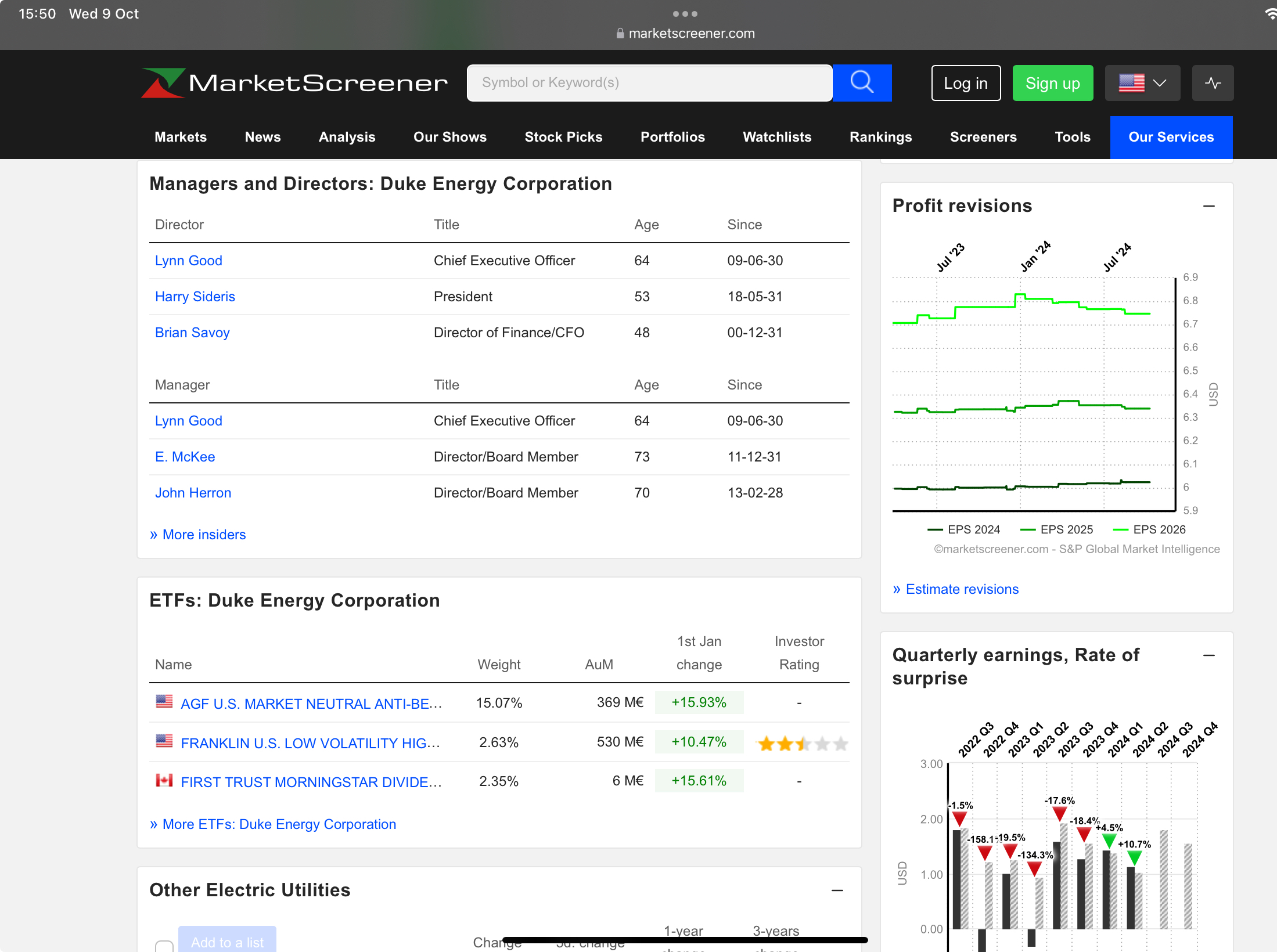Toggle EPS 2025 legend series

(1057, 529)
